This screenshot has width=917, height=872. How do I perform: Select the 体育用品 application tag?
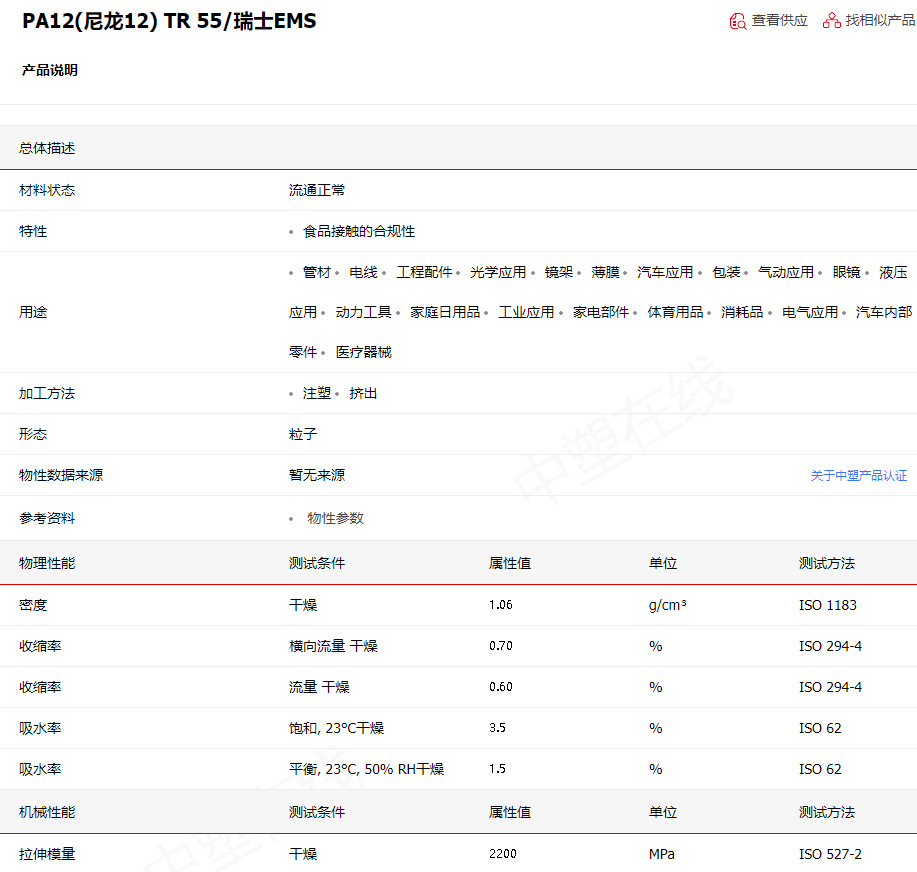677,311
